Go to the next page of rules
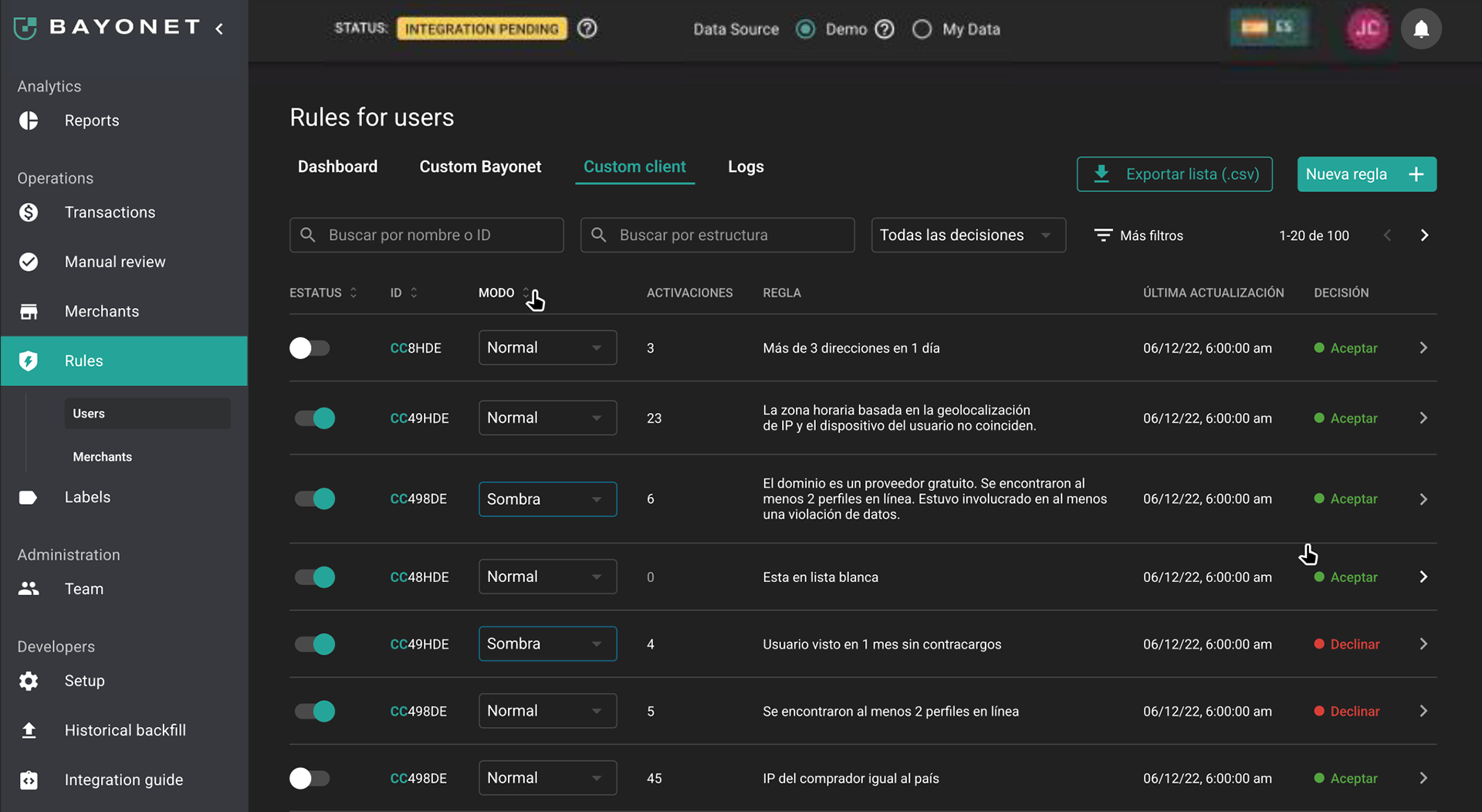The image size is (1482, 812). click(x=1424, y=235)
